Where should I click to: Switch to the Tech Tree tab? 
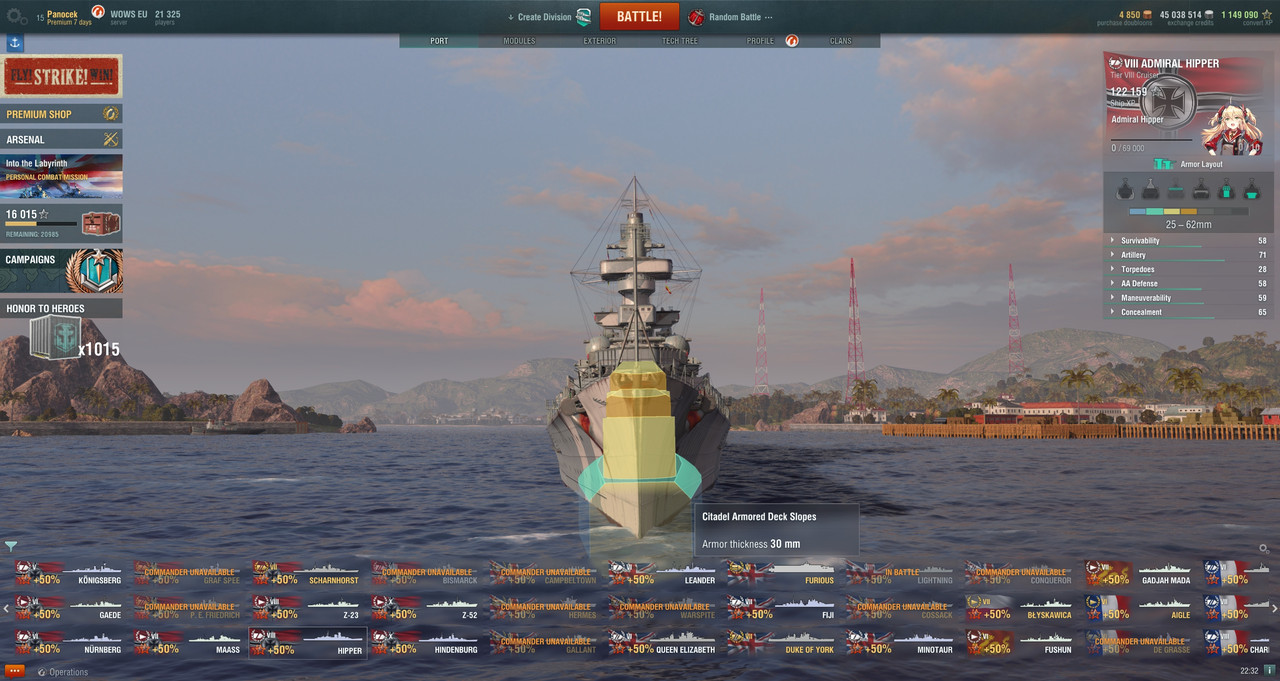[x=679, y=41]
